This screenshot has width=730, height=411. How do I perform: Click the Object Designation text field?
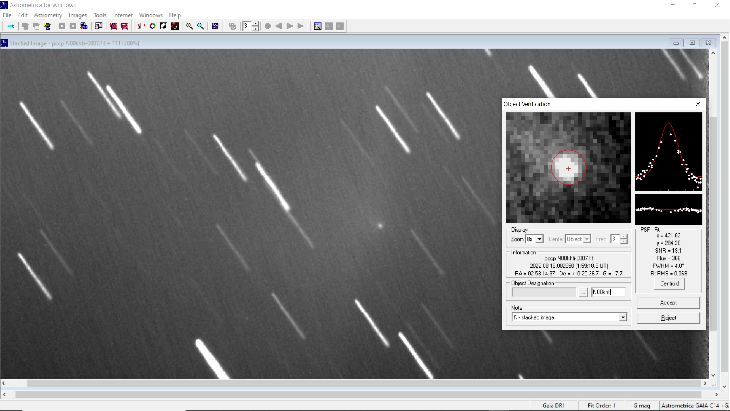pyautogui.click(x=607, y=292)
